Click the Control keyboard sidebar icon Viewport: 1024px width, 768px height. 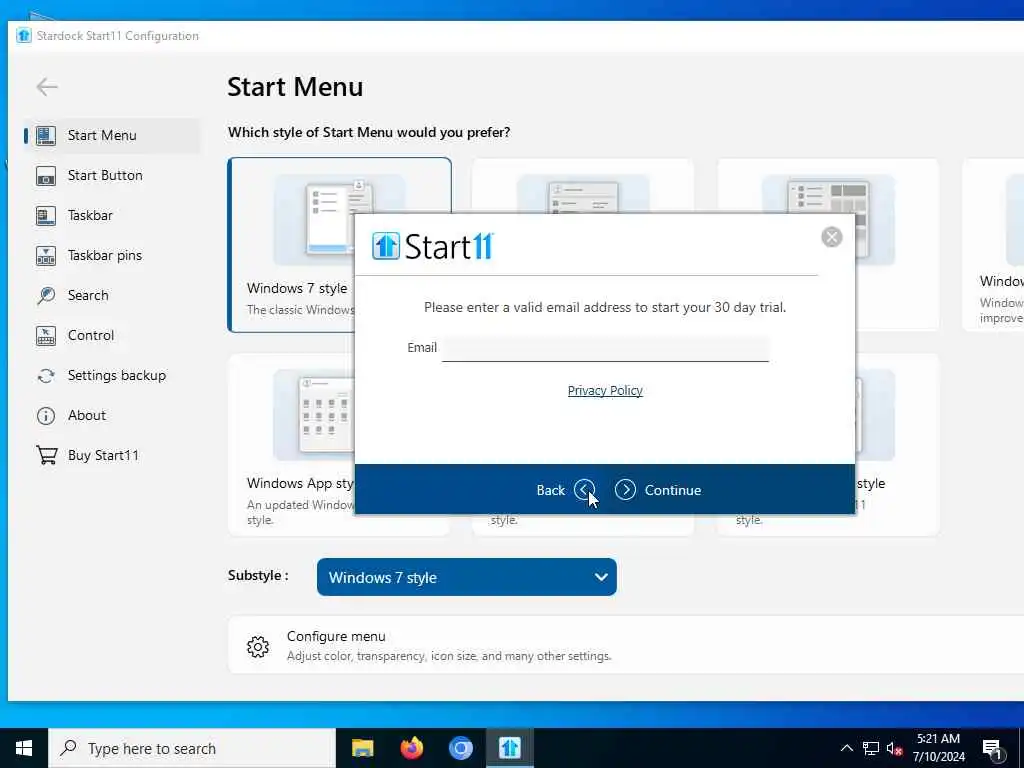point(46,336)
